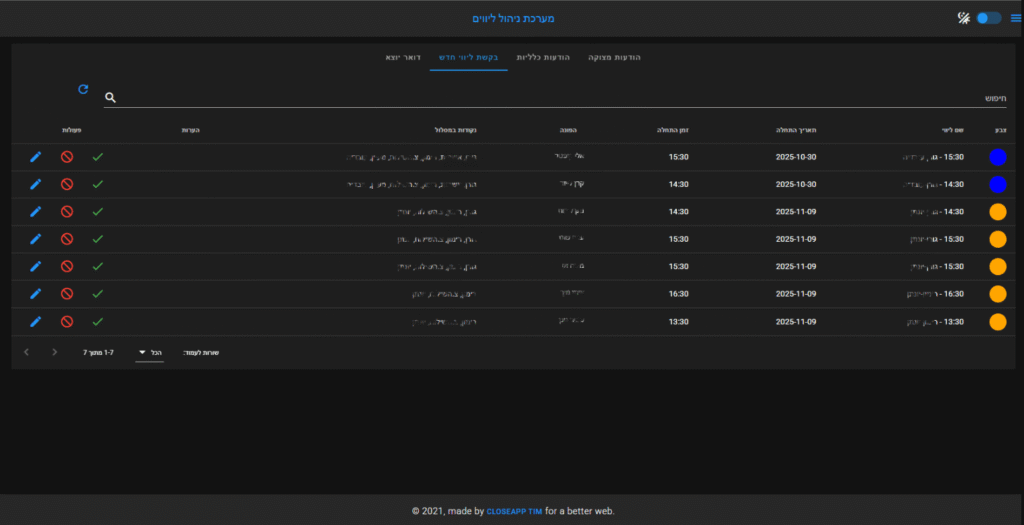This screenshot has width=1024, height=525.
Task: Click the CLOSEAPP TIM footer link
Action: tap(514, 511)
